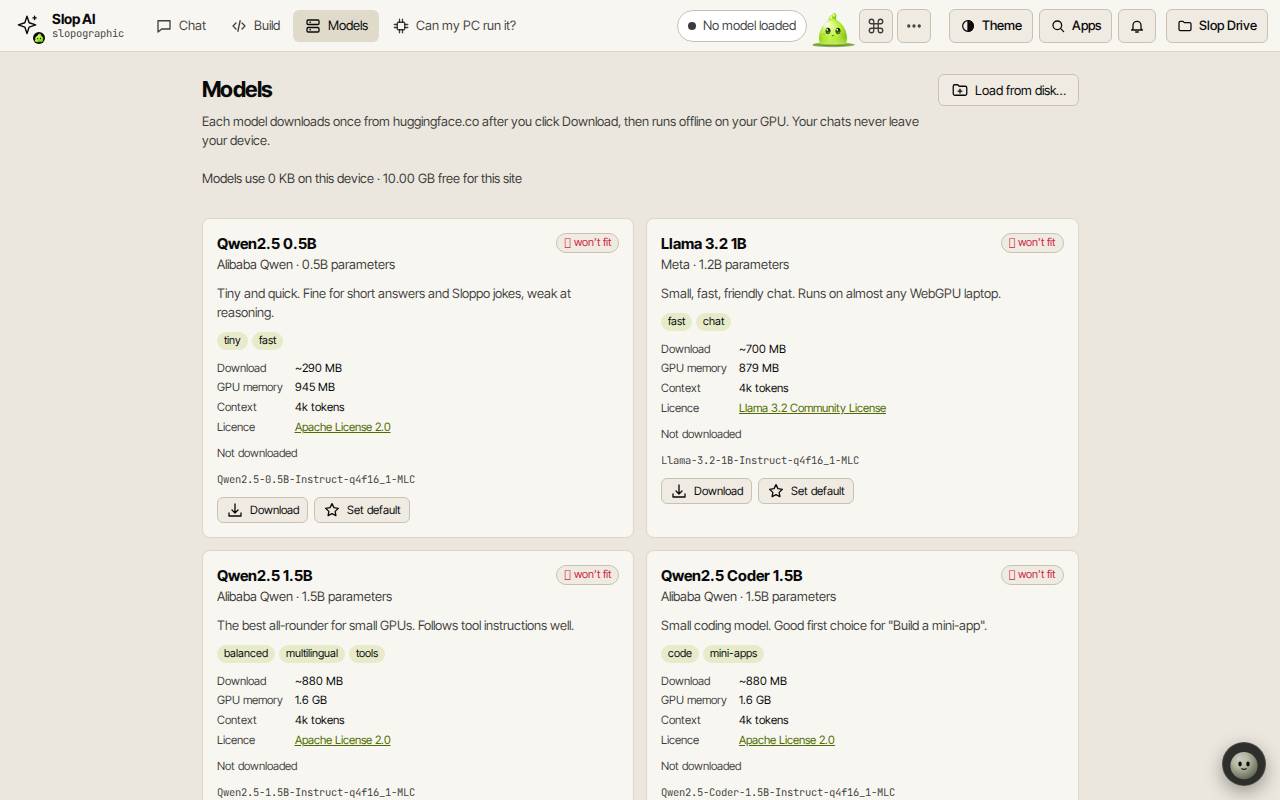
Task: Set Qwen2.5 0.5B as default
Action: 362,510
